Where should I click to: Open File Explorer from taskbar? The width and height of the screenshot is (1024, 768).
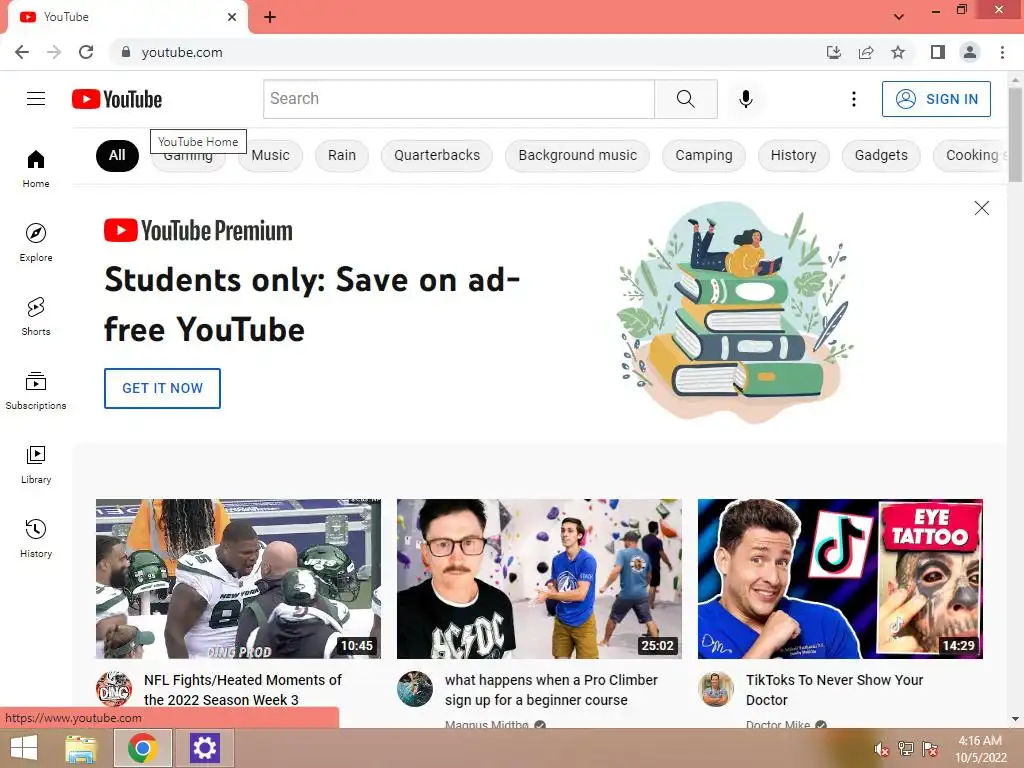click(x=81, y=748)
